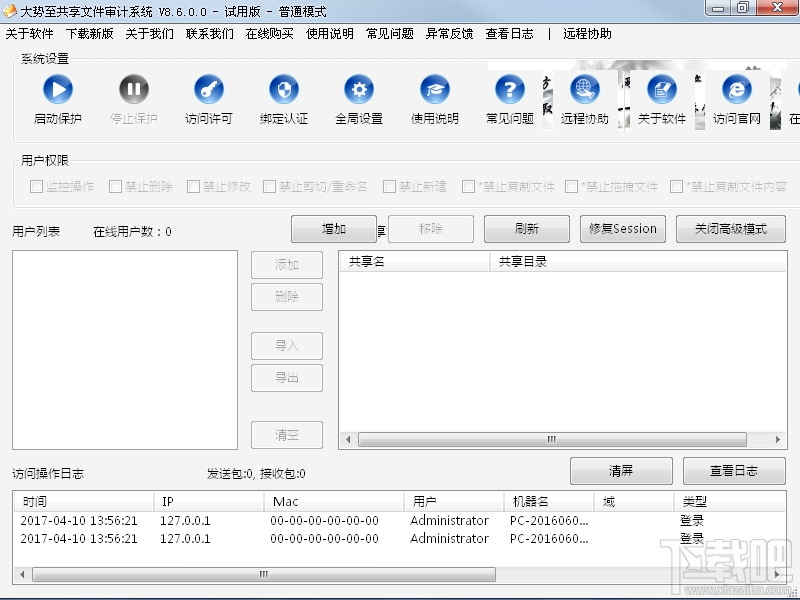Open 全局设置 gear icon
This screenshot has width=800, height=600.
(x=359, y=89)
